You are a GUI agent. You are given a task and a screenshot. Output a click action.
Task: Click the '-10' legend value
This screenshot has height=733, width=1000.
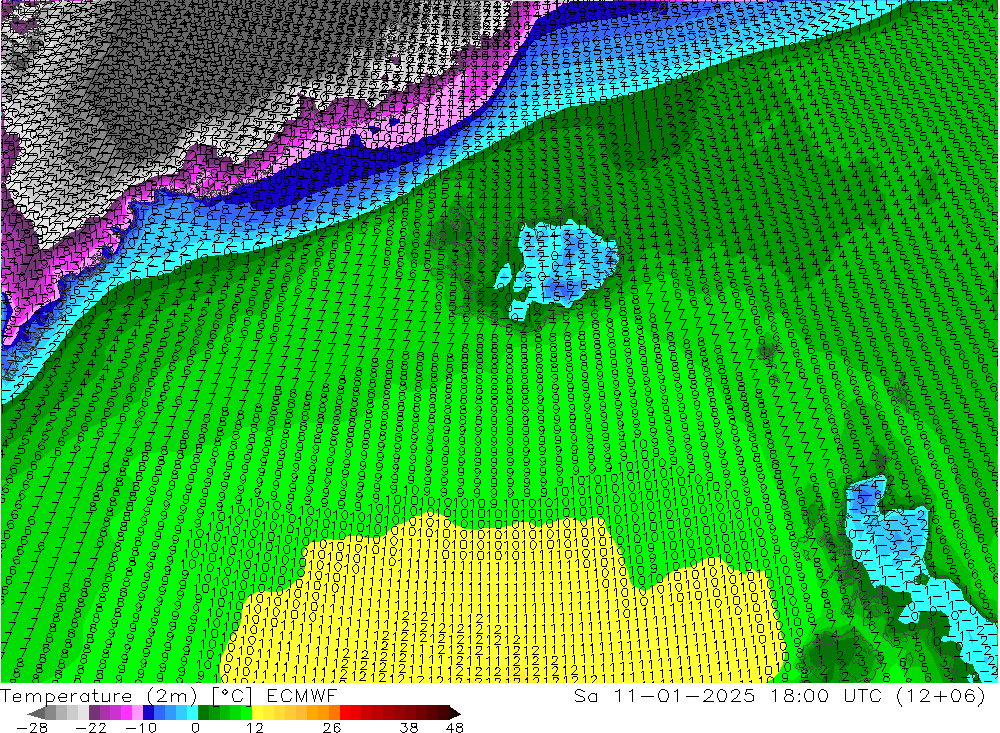point(141,727)
